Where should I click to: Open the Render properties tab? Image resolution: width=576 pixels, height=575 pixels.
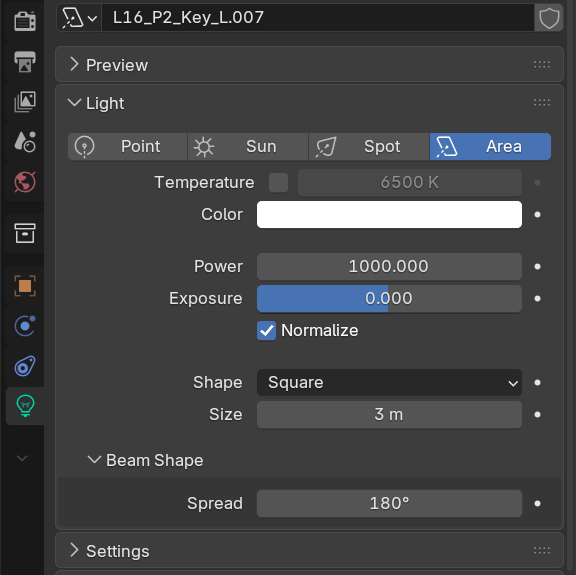coord(25,21)
